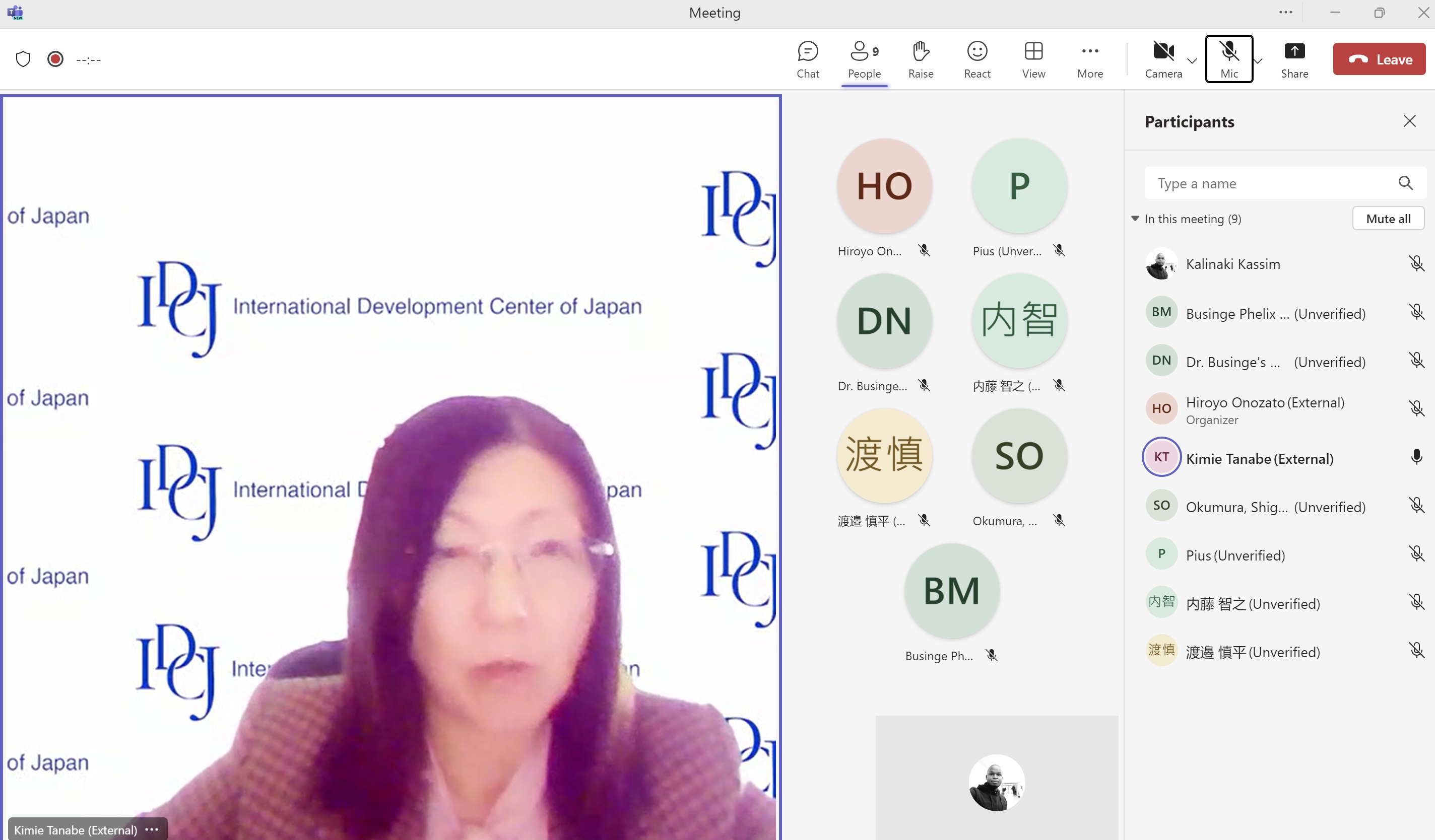The height and width of the screenshot is (840, 1435).
Task: Open the More actions menu
Action: click(x=1089, y=59)
